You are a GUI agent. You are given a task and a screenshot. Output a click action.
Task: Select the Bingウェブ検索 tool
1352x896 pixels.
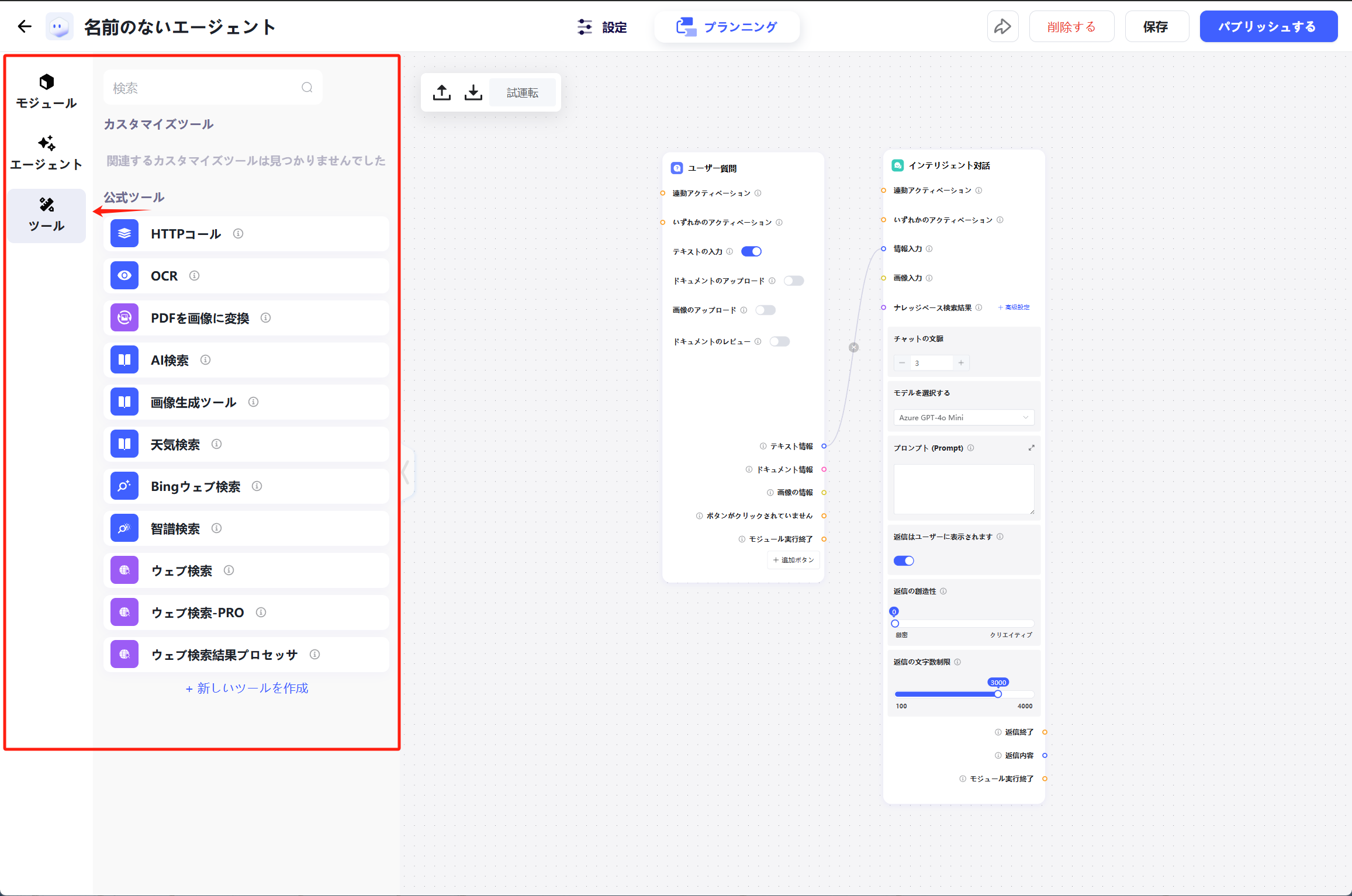(x=195, y=486)
